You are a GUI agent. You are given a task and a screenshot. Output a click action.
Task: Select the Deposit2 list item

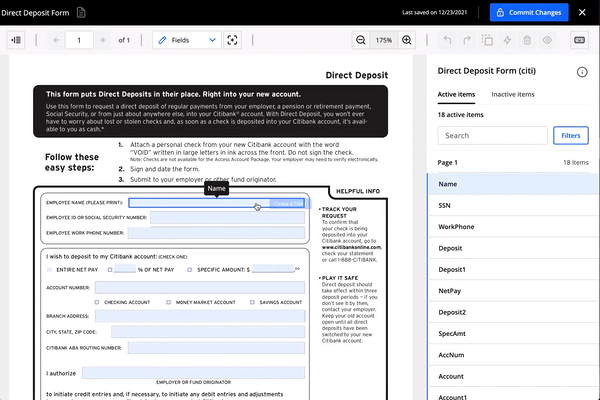(514, 312)
